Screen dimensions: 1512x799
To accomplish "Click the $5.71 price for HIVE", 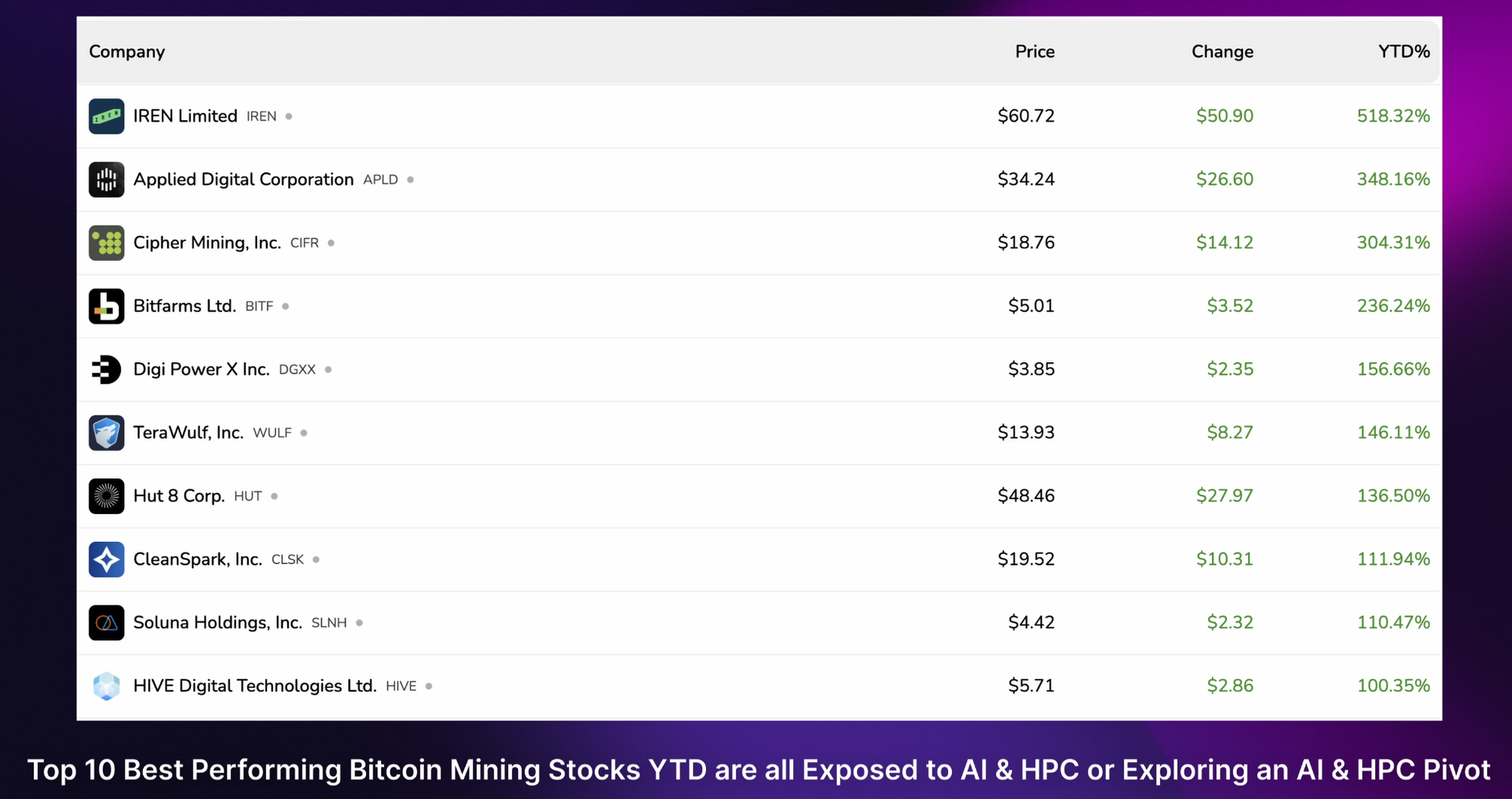I will click(x=1030, y=686).
